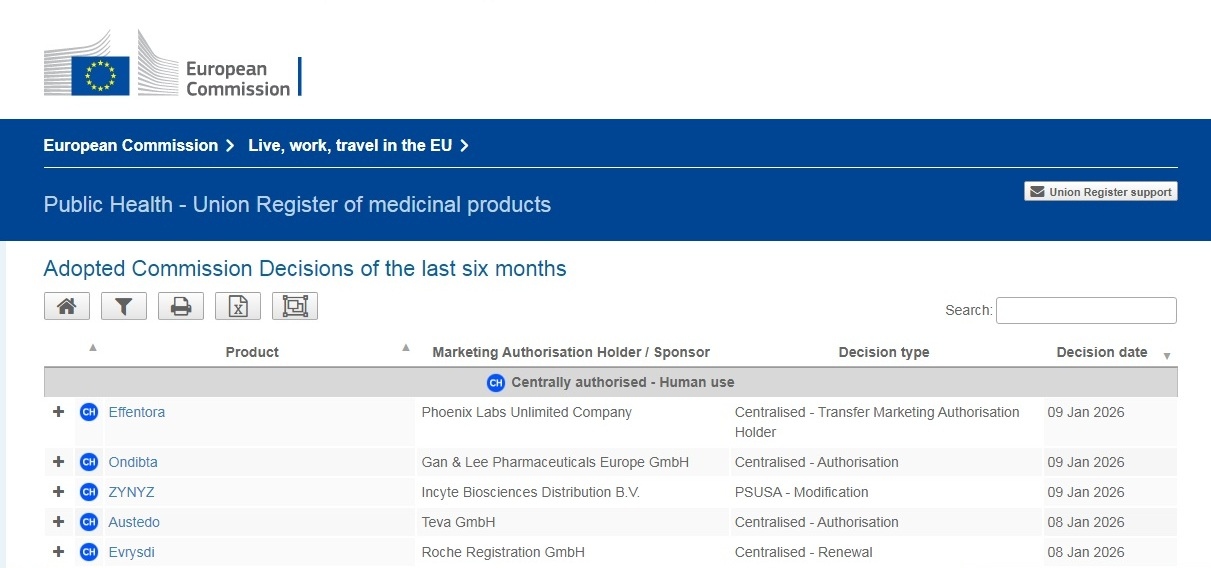Click the Union Register support button

pos(1100,192)
